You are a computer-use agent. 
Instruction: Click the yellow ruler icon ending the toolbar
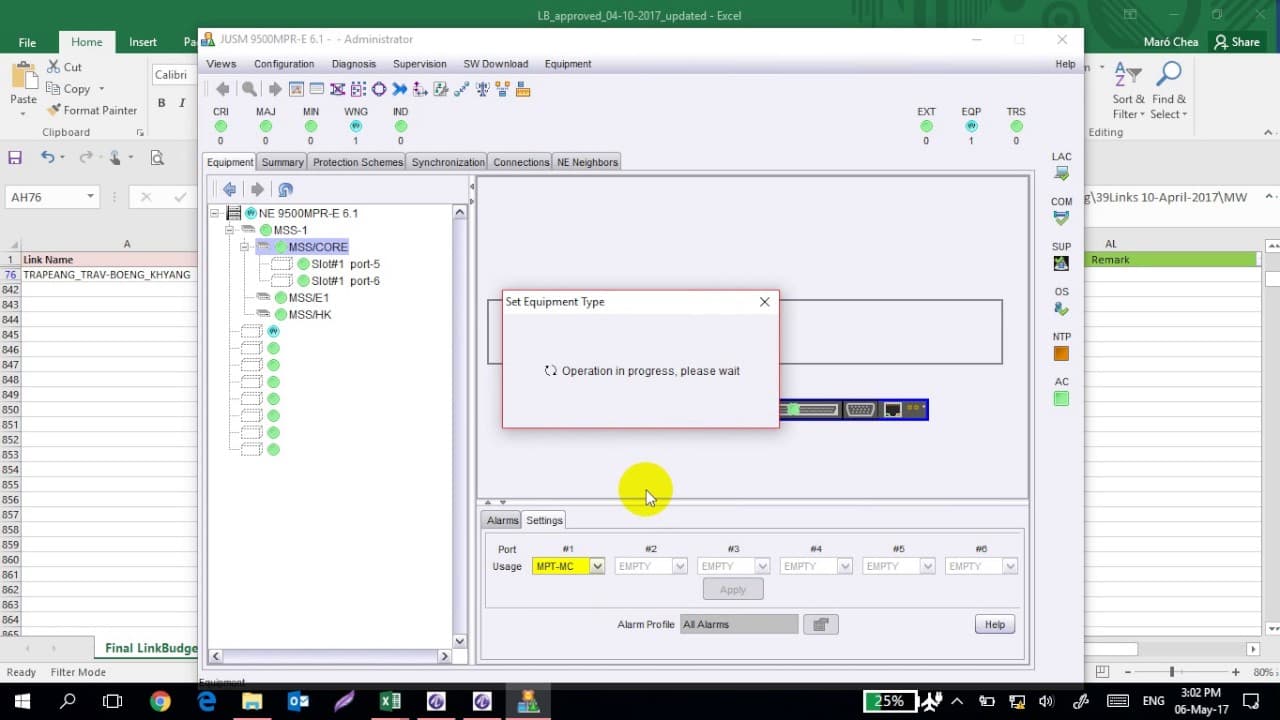pos(523,89)
